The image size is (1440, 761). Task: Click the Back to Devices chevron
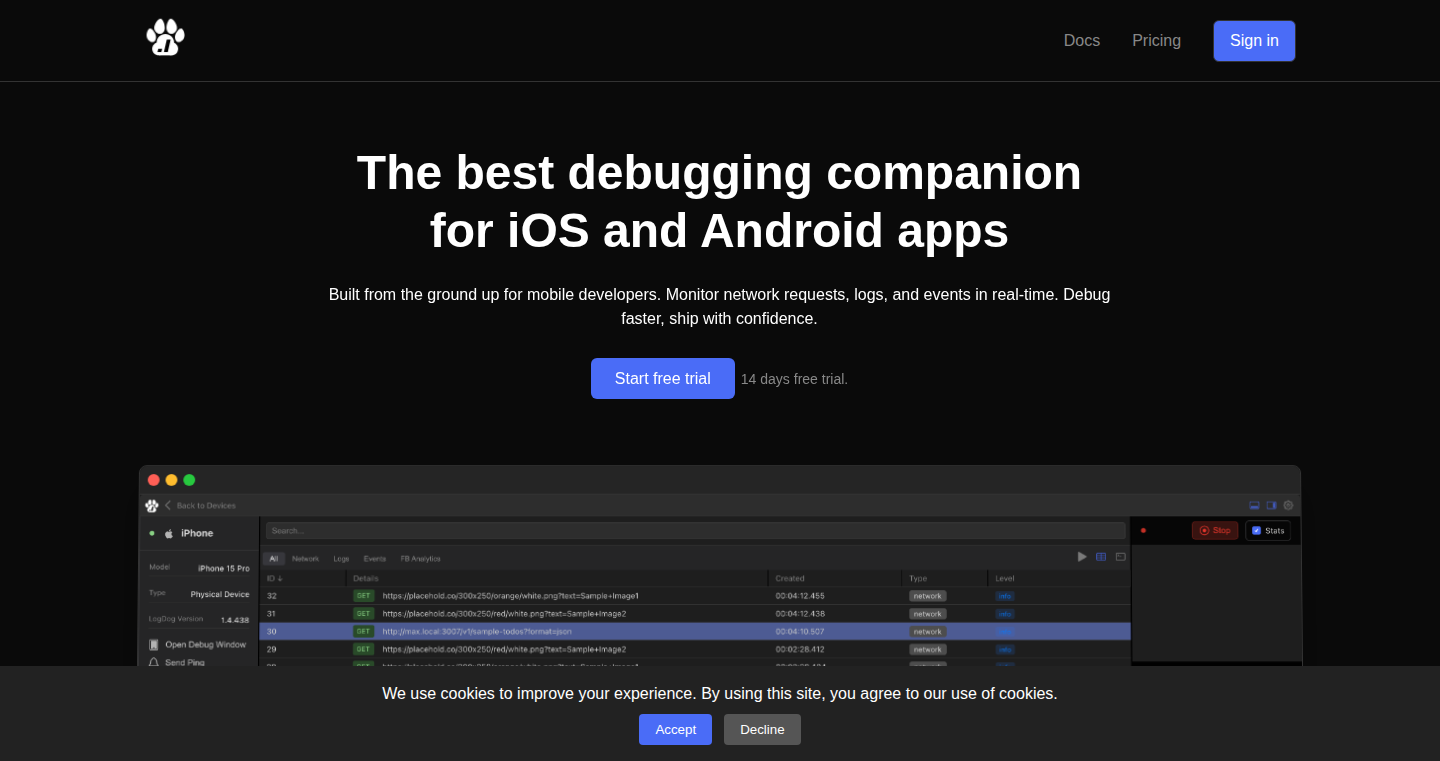point(168,506)
